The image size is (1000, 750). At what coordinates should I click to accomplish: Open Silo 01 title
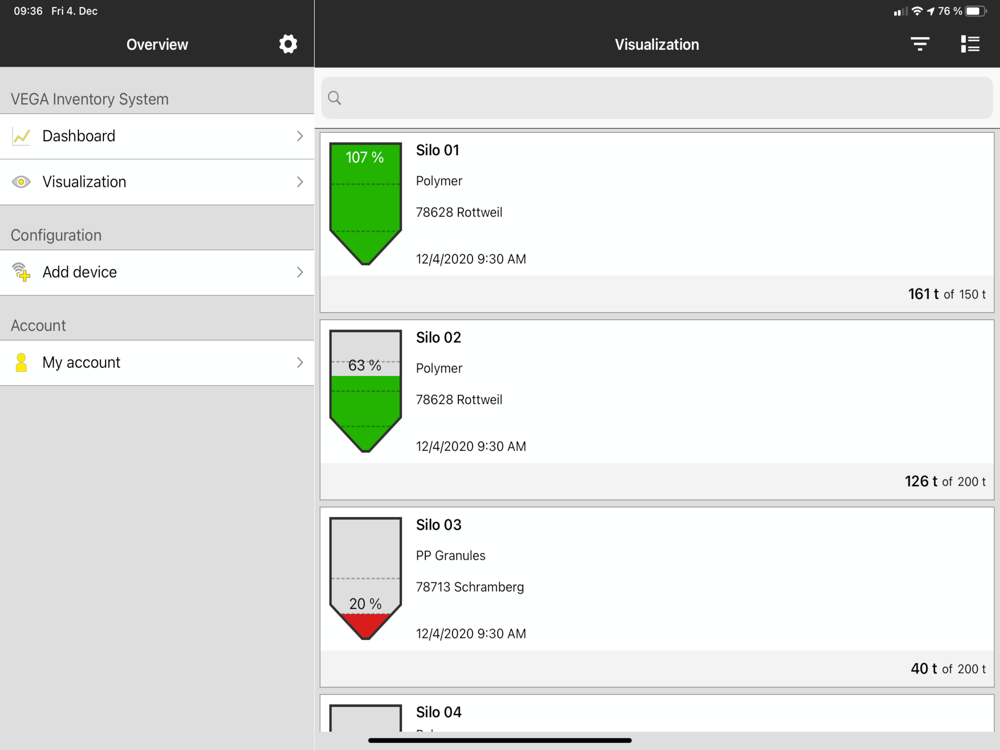(x=438, y=151)
